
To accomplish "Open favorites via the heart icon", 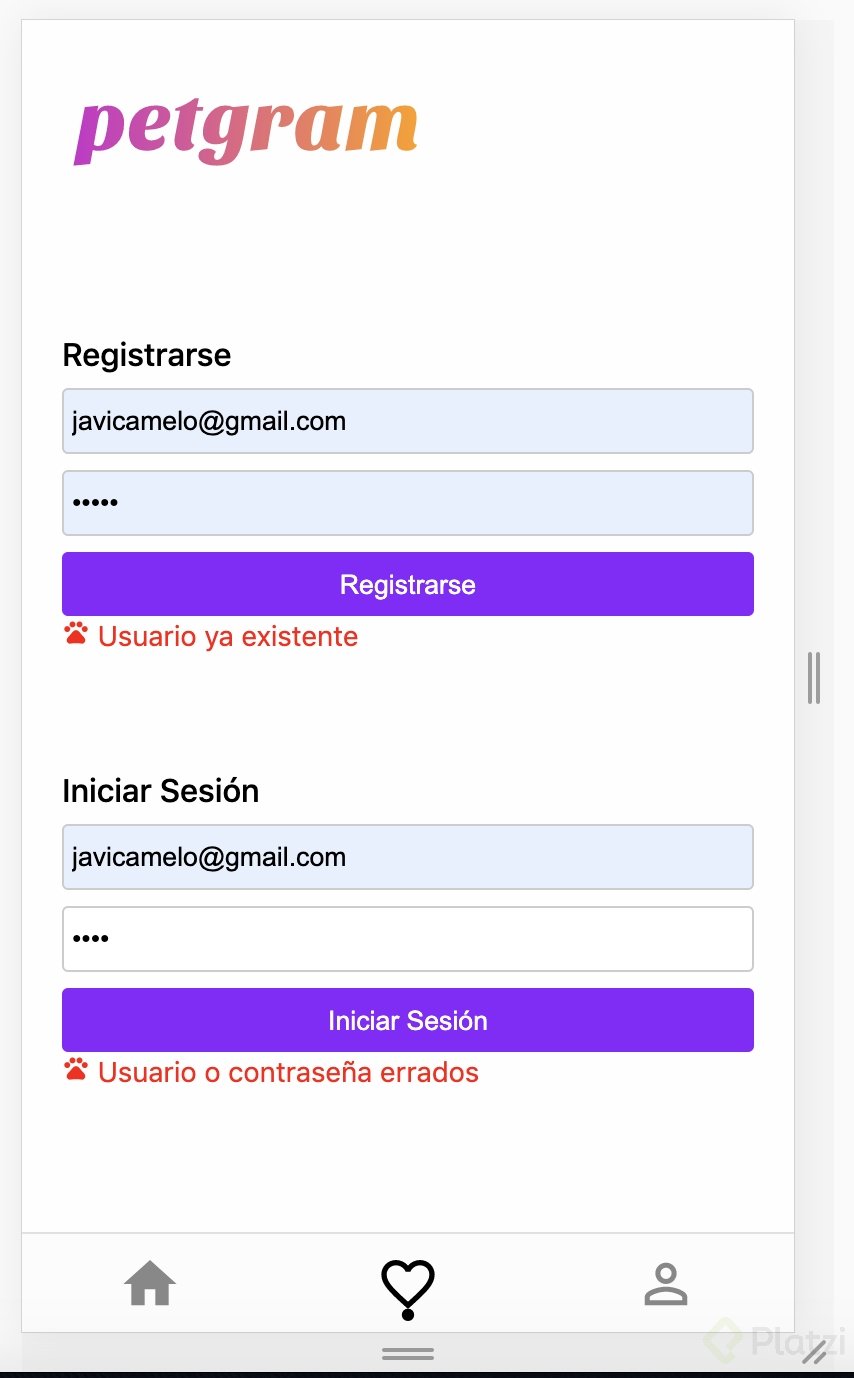I will coord(408,1286).
